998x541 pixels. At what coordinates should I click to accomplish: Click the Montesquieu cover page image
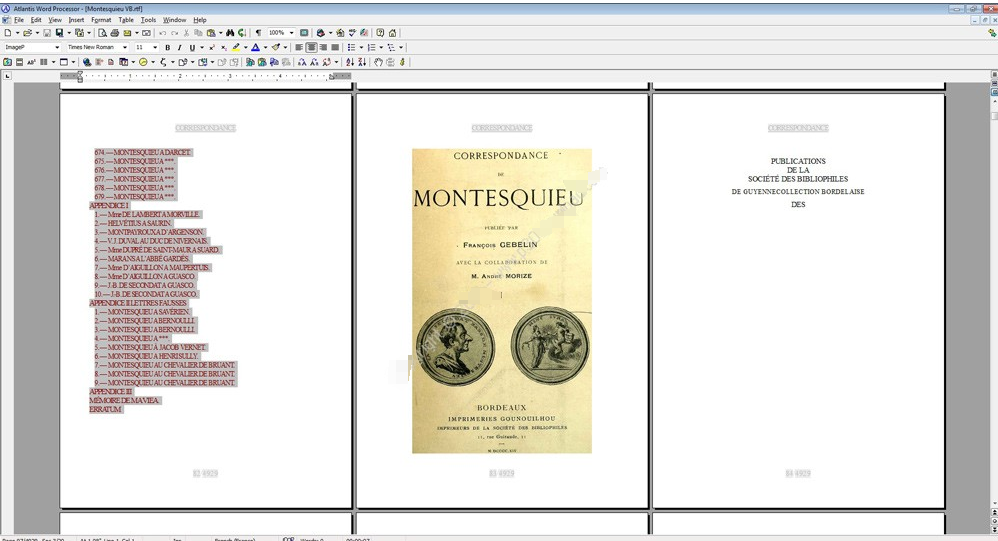502,300
